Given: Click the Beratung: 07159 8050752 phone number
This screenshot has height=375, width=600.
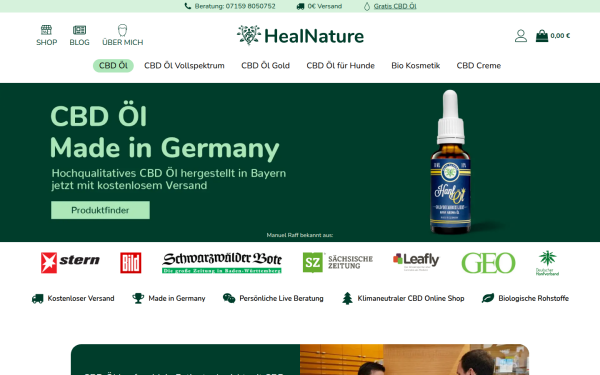Looking at the screenshot, I should [x=235, y=6].
